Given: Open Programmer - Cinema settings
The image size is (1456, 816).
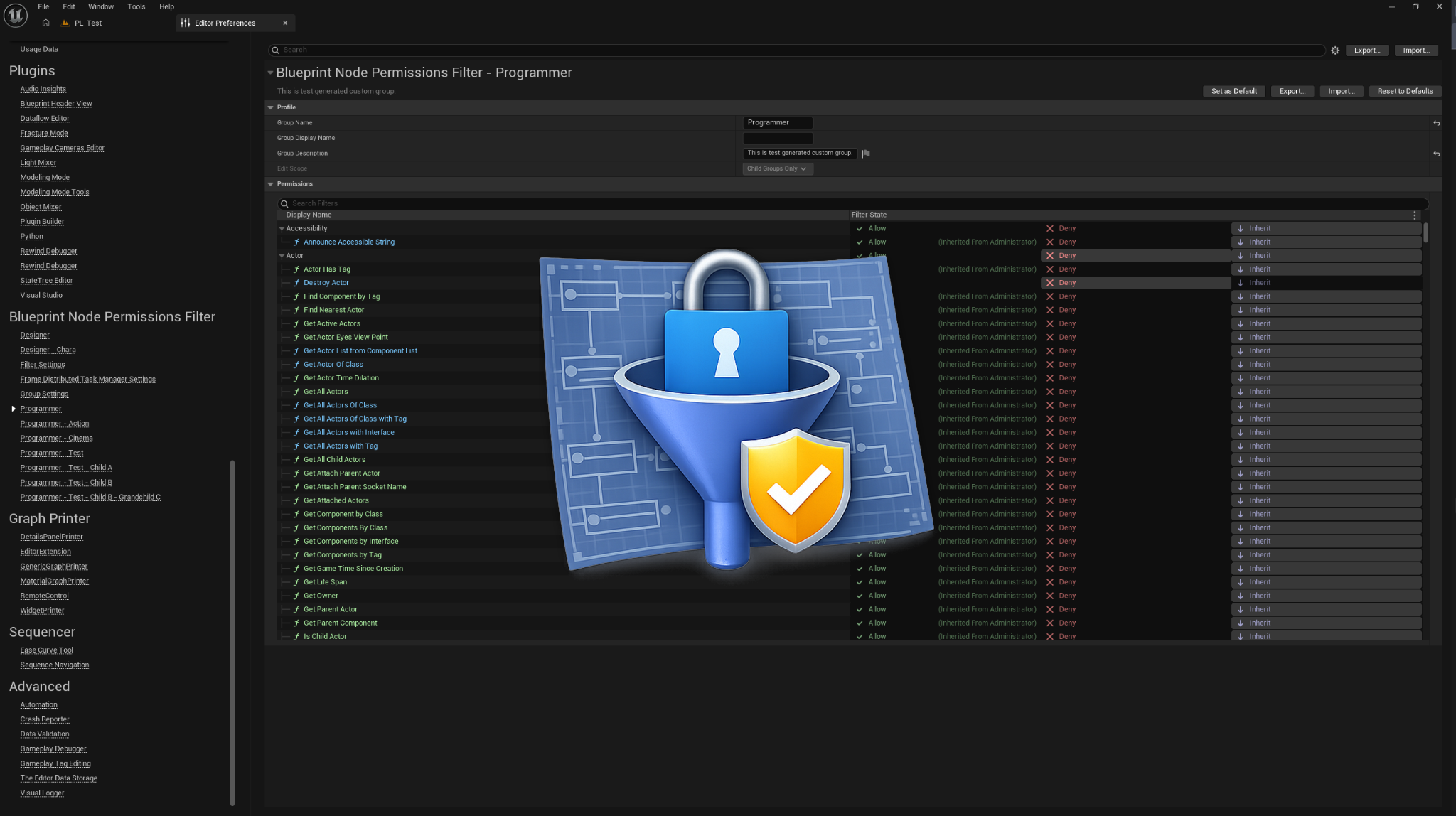Looking at the screenshot, I should (x=56, y=439).
